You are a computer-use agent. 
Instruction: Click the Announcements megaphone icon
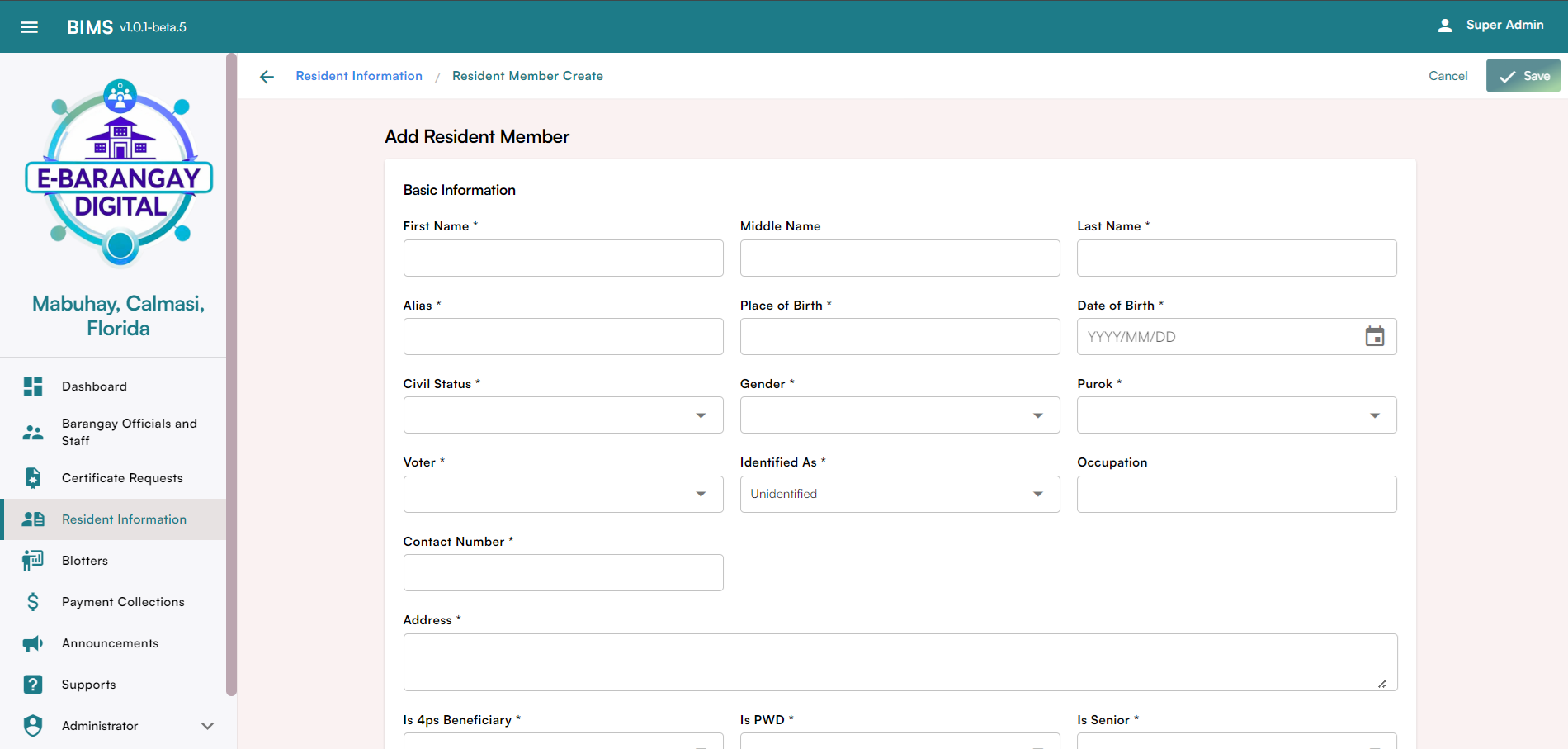(x=33, y=643)
